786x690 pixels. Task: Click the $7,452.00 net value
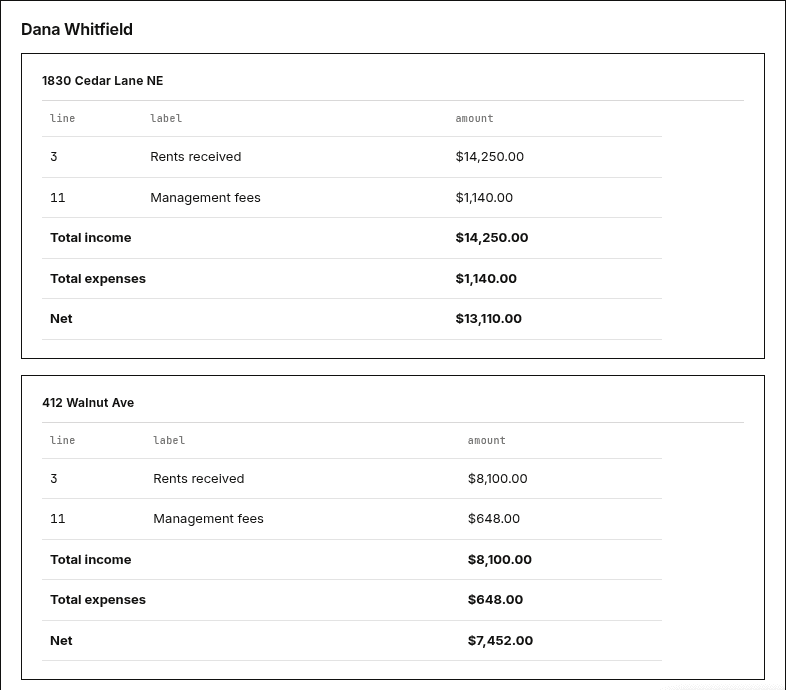coord(500,641)
